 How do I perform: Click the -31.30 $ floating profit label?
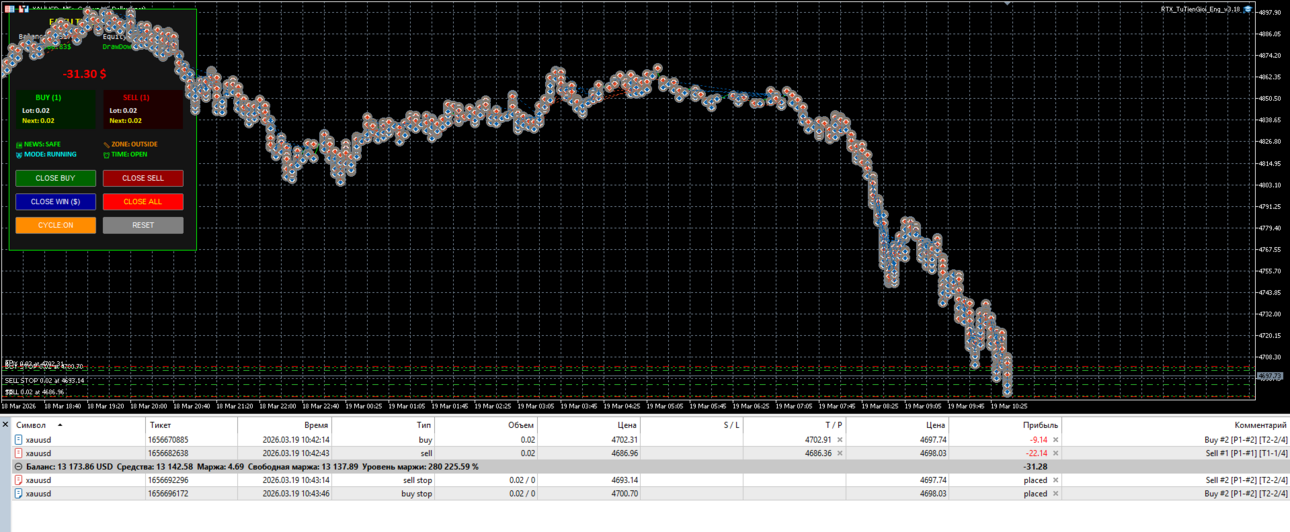[85, 74]
